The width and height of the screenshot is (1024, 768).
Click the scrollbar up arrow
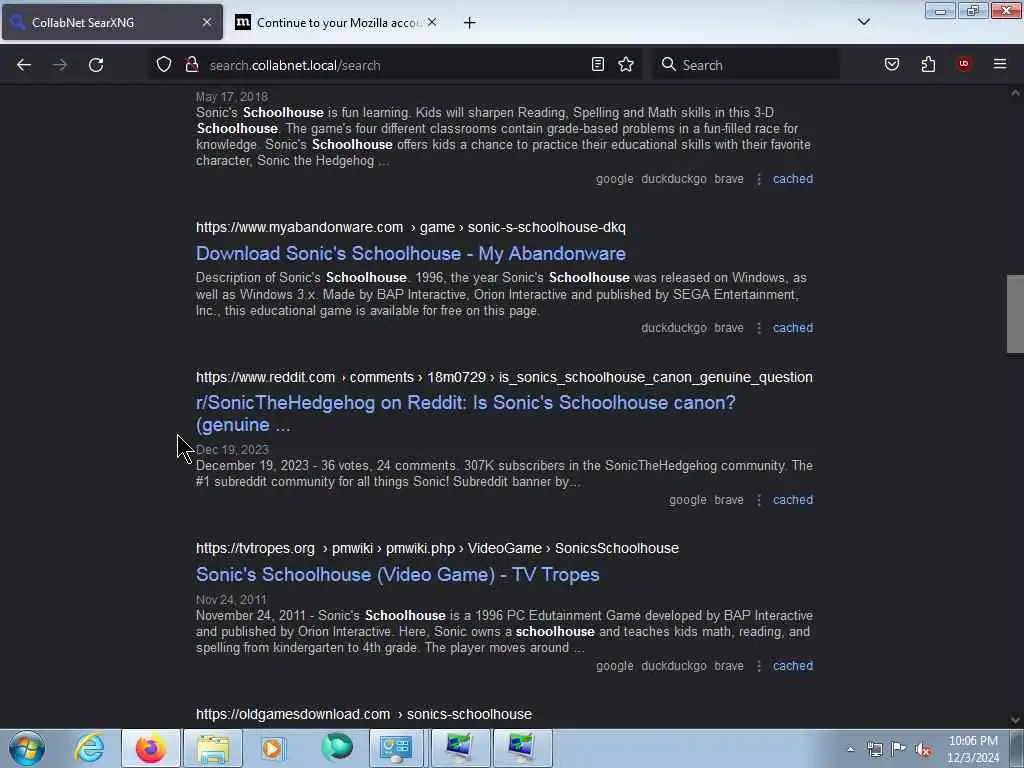click(1015, 93)
